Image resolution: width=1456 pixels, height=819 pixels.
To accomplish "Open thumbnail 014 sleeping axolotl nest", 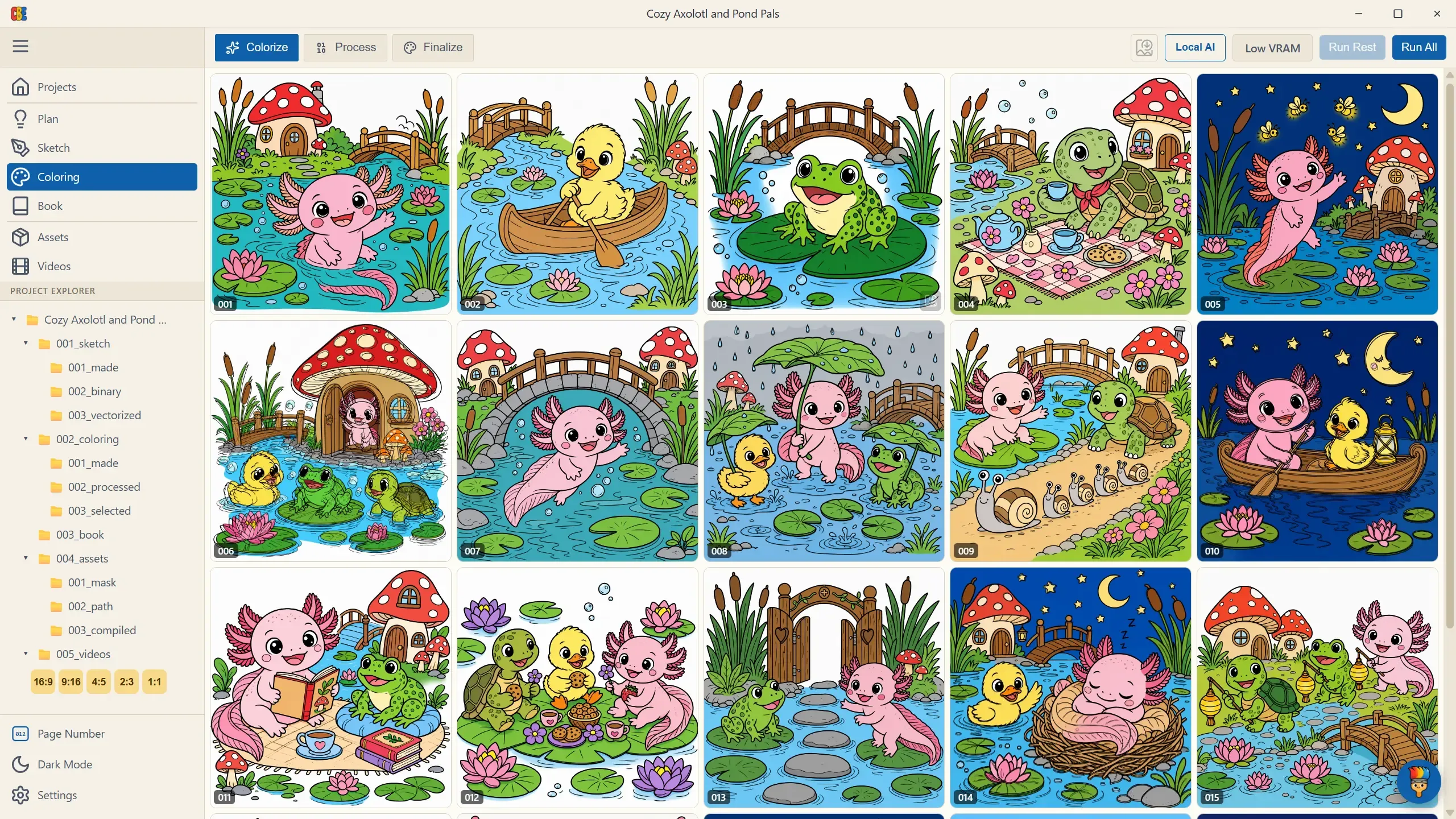I will pos(1070,688).
